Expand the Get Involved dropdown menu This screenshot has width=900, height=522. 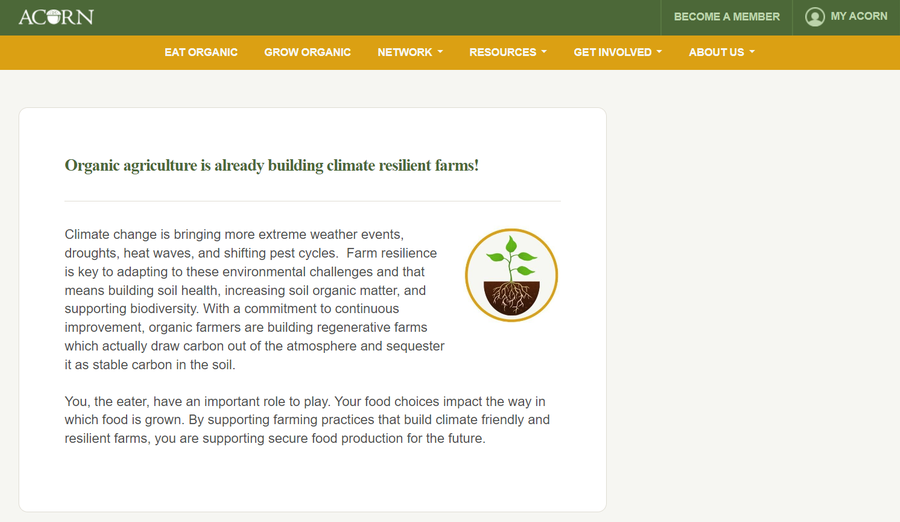point(618,52)
